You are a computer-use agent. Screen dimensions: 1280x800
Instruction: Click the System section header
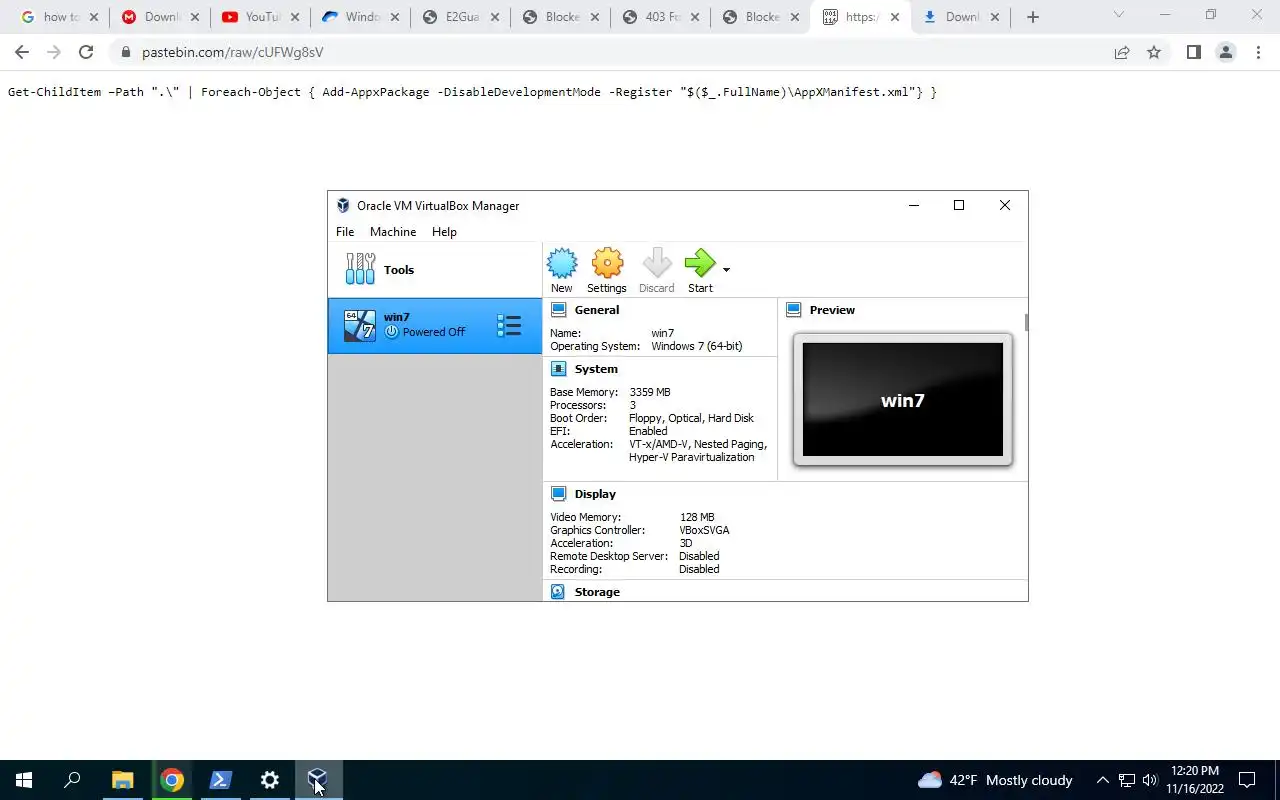point(596,369)
